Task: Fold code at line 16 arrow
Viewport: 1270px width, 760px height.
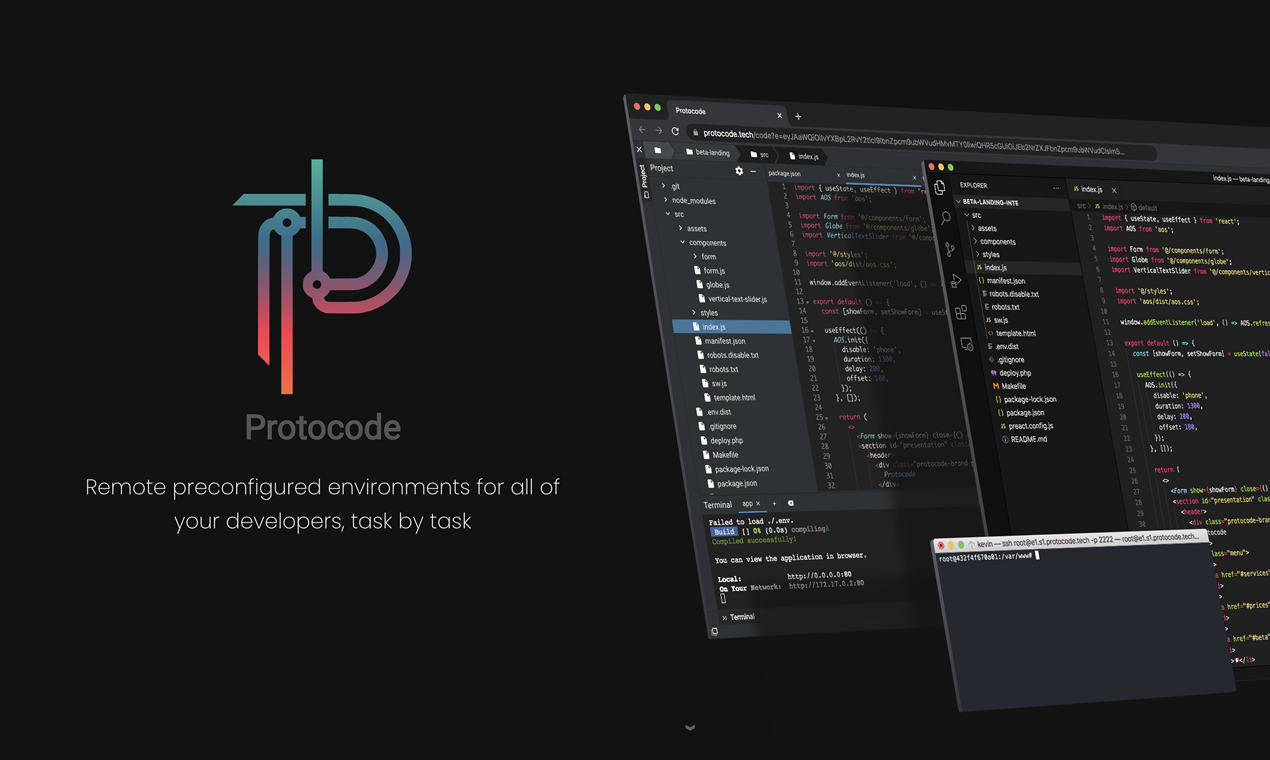Action: coord(813,330)
